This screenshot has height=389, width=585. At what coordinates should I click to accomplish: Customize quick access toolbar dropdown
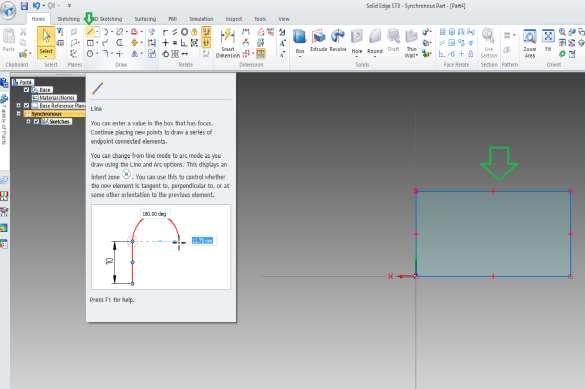coord(69,6)
